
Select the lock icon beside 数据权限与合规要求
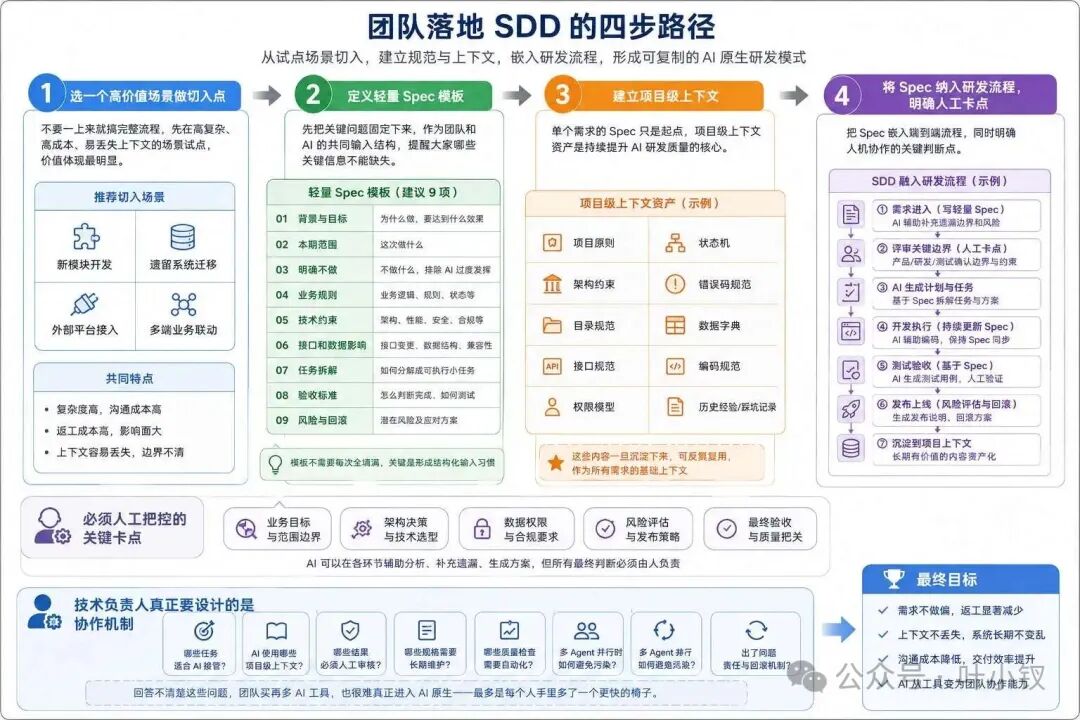[x=482, y=529]
